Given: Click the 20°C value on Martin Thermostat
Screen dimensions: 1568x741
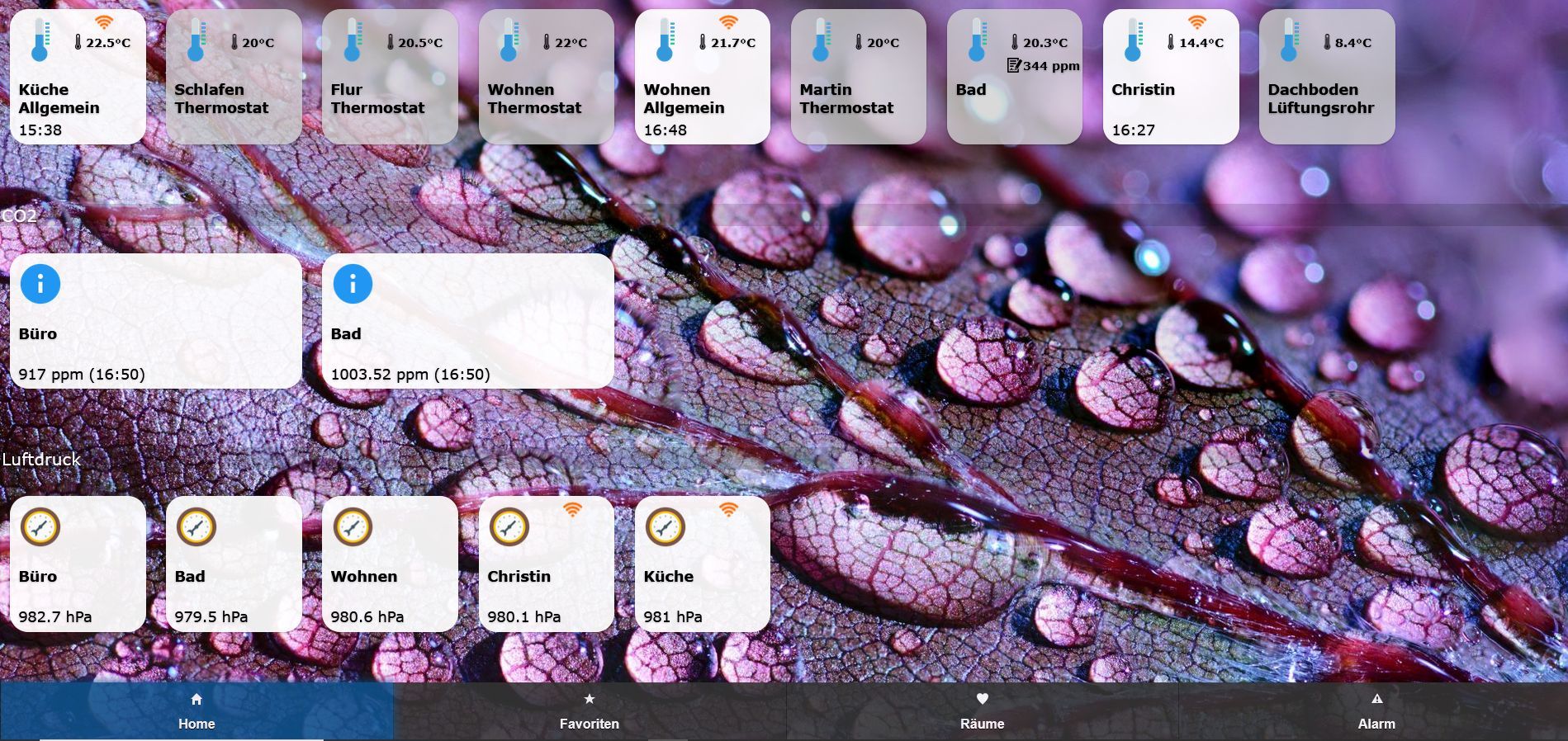Looking at the screenshot, I should click(x=883, y=43).
